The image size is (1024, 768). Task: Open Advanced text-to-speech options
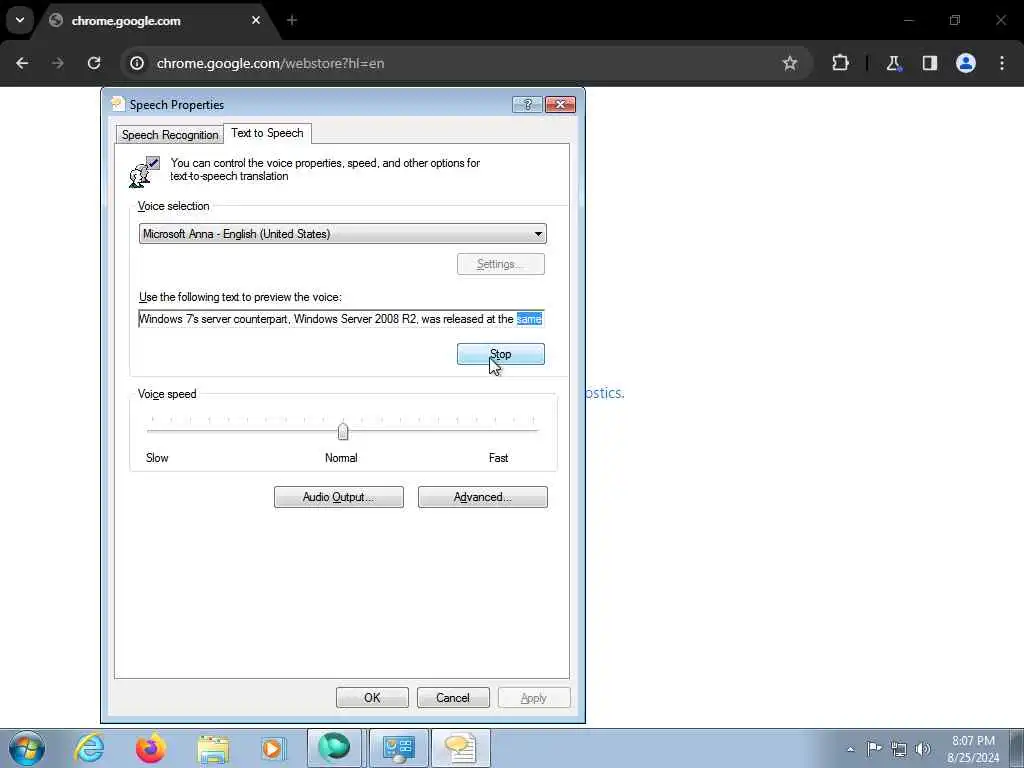tap(483, 497)
